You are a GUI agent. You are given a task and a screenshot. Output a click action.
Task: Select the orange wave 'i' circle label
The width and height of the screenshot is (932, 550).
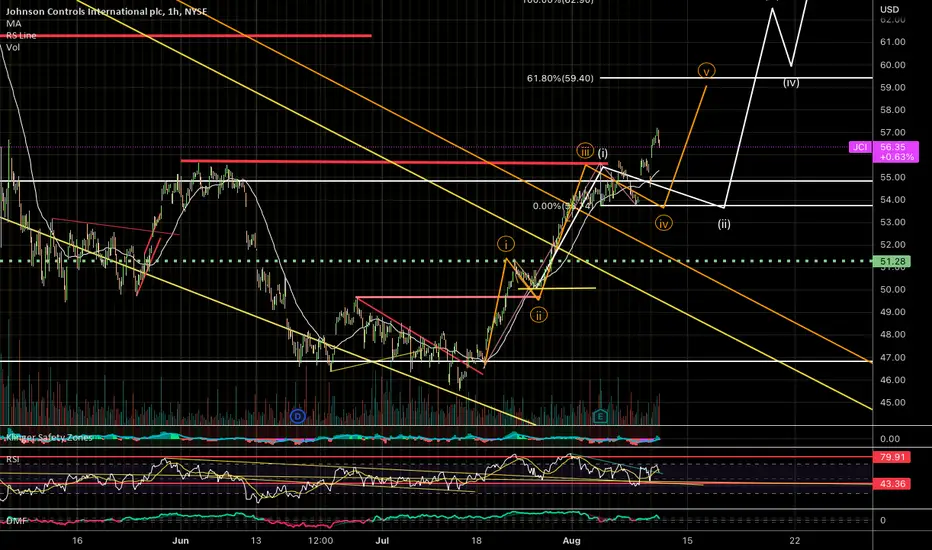506,244
